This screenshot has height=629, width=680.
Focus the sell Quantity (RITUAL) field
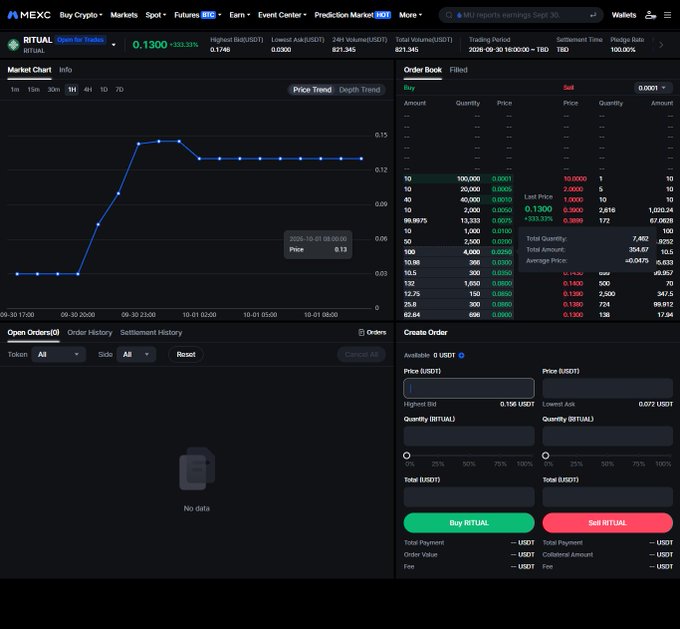[608, 436]
